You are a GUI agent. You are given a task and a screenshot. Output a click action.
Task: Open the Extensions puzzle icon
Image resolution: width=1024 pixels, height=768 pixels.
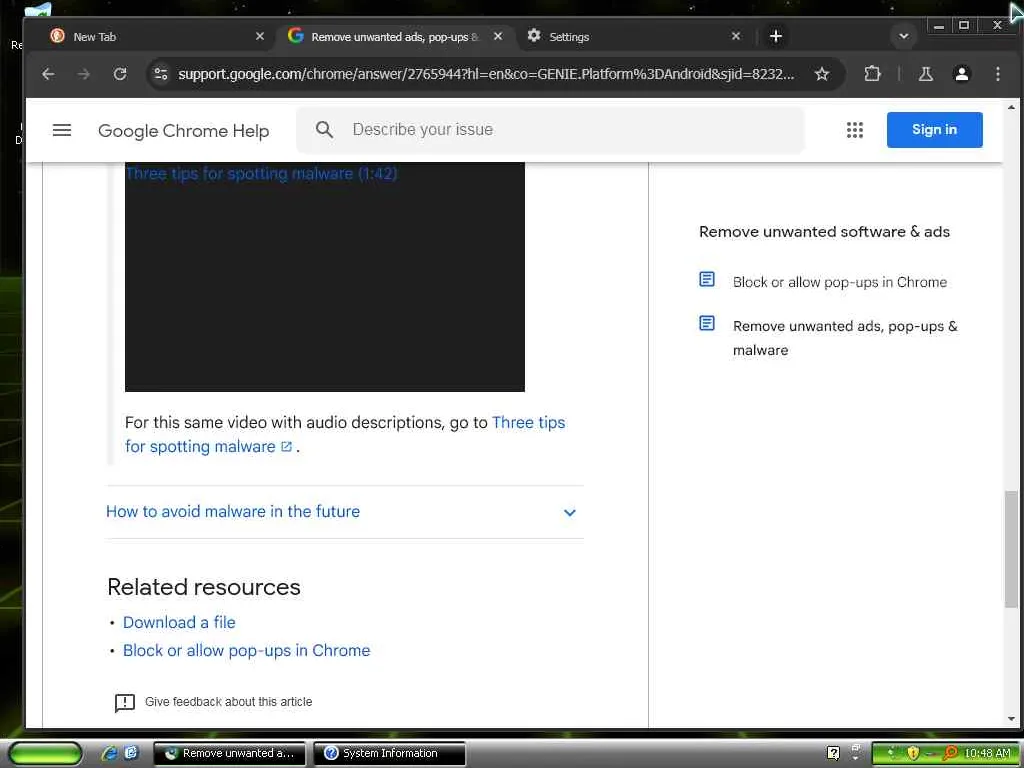[872, 74]
